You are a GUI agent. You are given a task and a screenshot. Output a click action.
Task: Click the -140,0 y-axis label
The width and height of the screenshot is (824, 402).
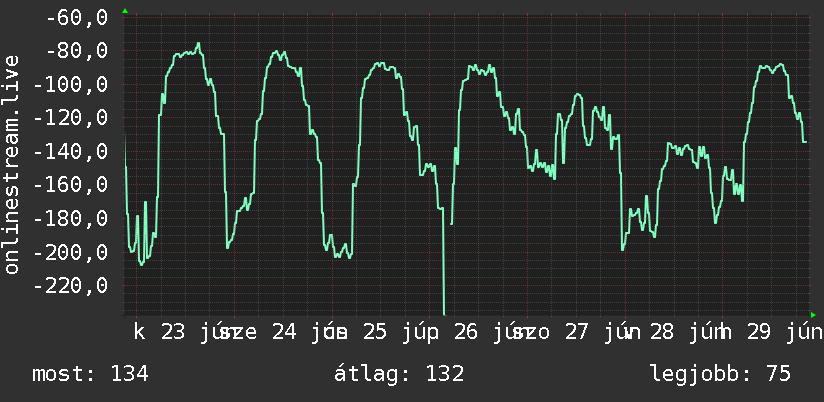click(x=71, y=152)
